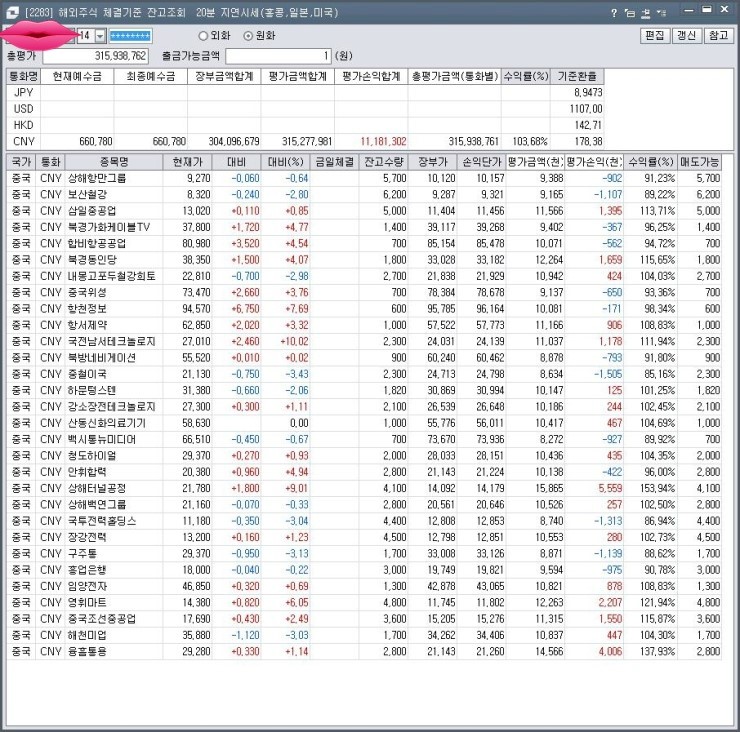Select the 외화 radio button
The width and height of the screenshot is (740, 732).
[x=203, y=36]
